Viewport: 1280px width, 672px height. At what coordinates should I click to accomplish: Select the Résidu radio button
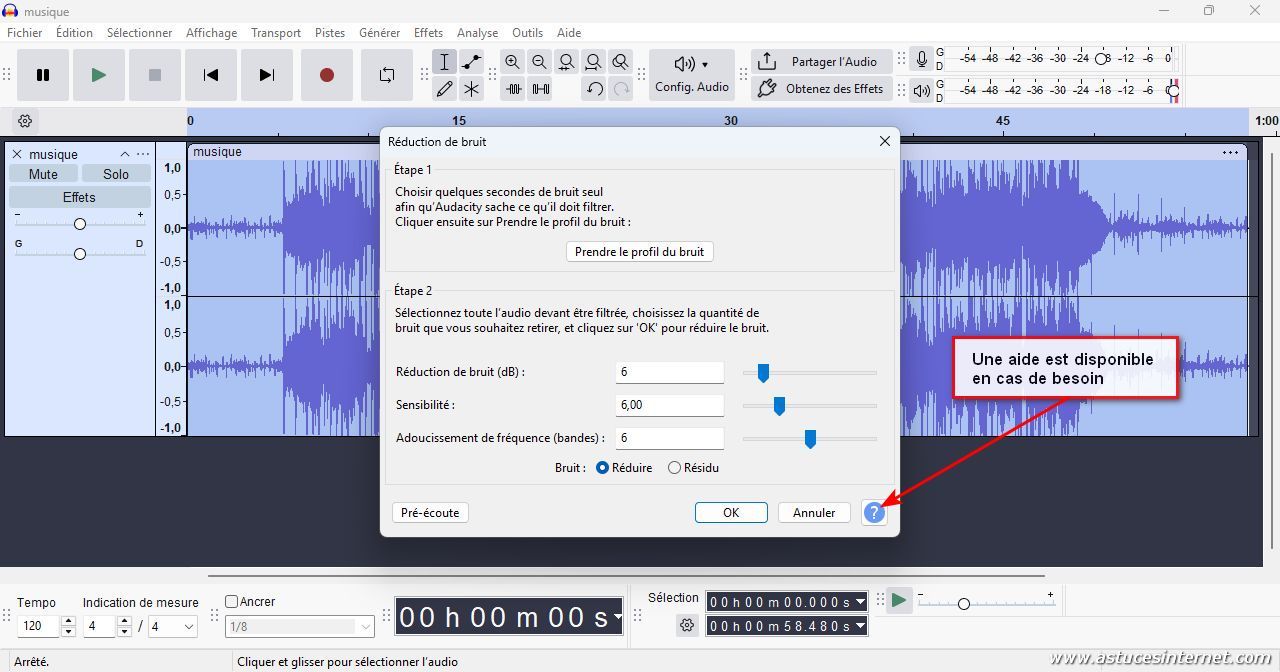[674, 468]
